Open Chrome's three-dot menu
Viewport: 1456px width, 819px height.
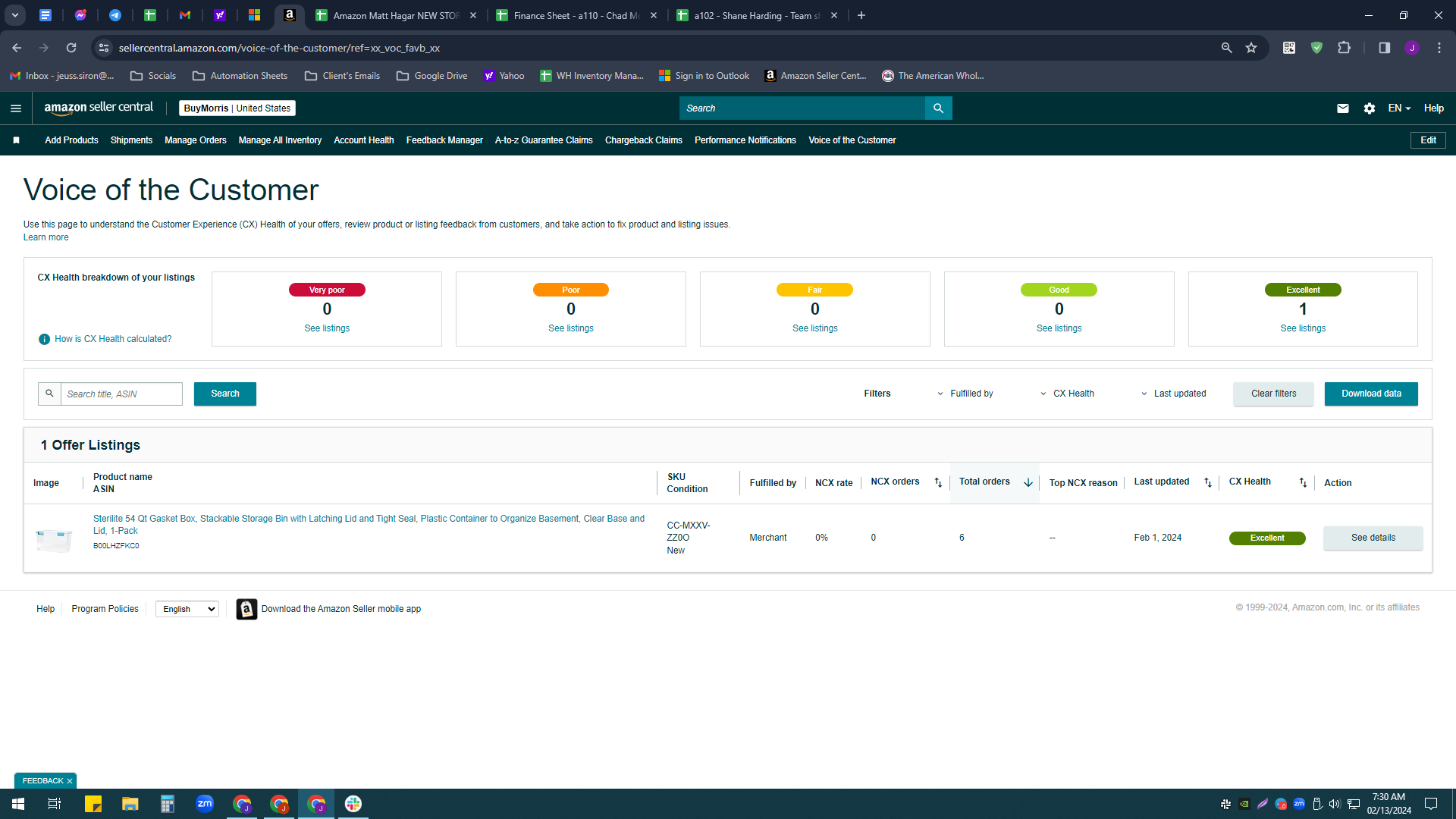pyautogui.click(x=1439, y=48)
